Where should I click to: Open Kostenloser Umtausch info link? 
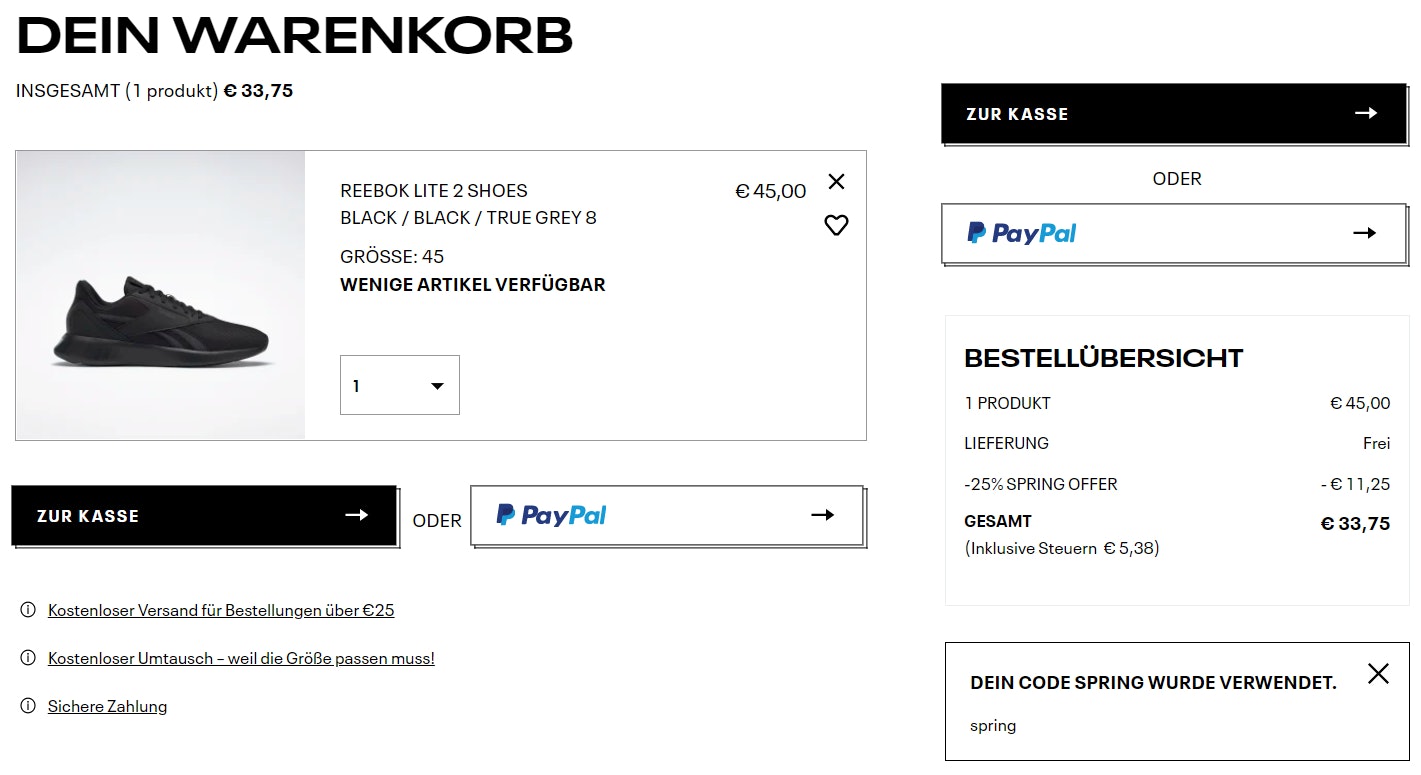pos(241,658)
